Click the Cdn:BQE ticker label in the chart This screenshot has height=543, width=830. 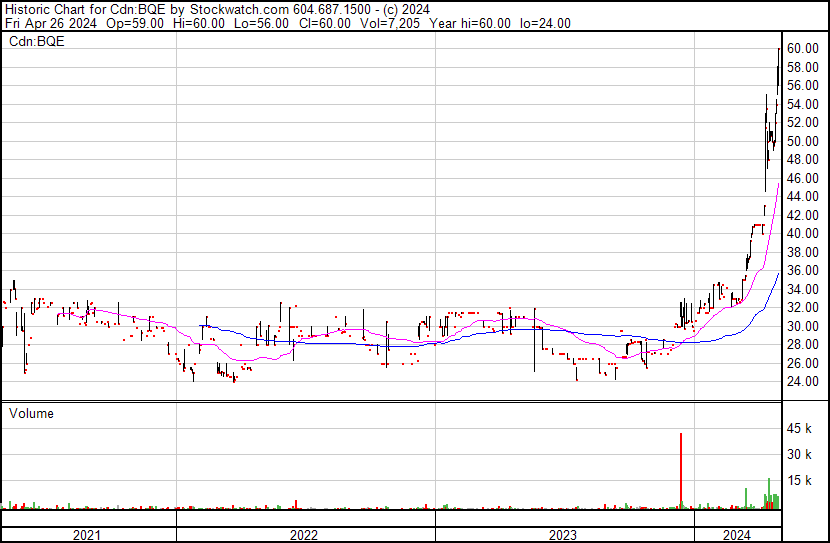(x=35, y=41)
